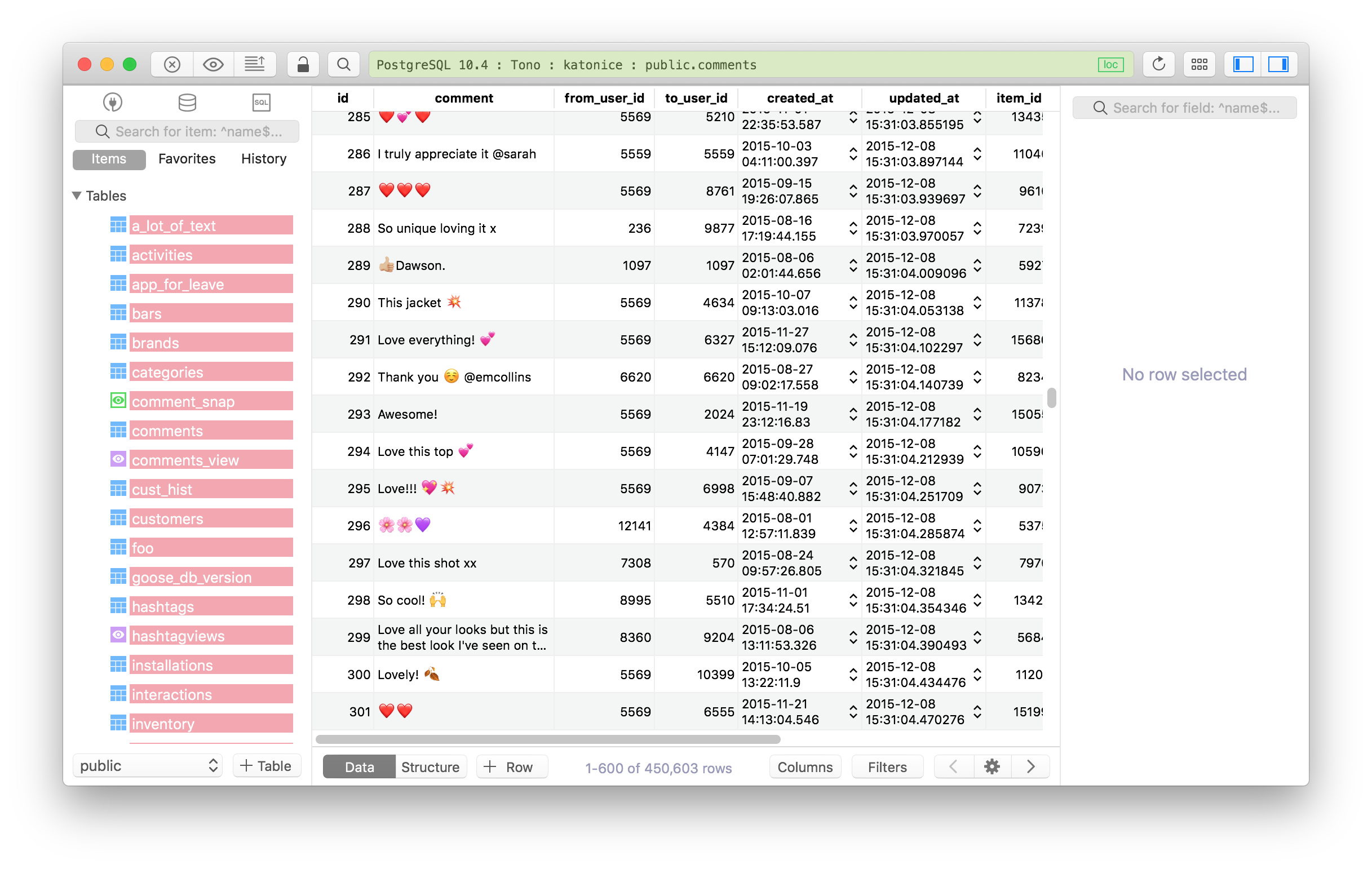
Task: Switch to the Favorites tab
Action: (188, 157)
